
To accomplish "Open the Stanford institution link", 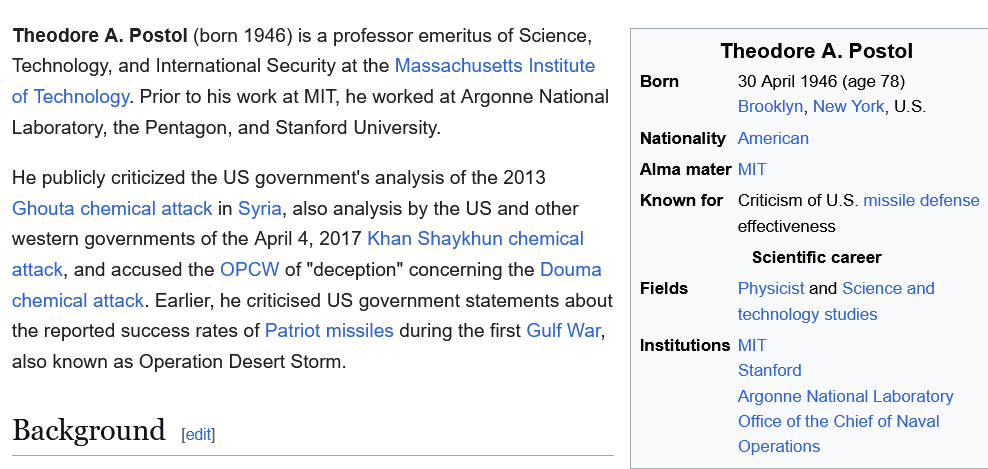I will point(769,370).
